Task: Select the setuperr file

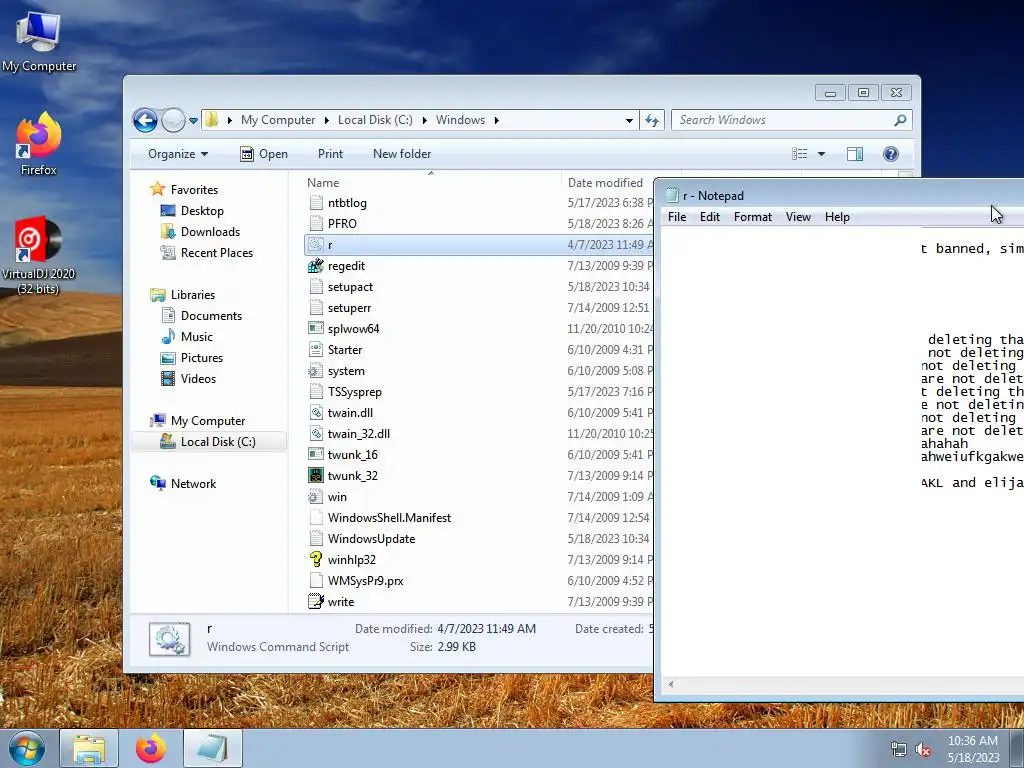Action: [349, 308]
